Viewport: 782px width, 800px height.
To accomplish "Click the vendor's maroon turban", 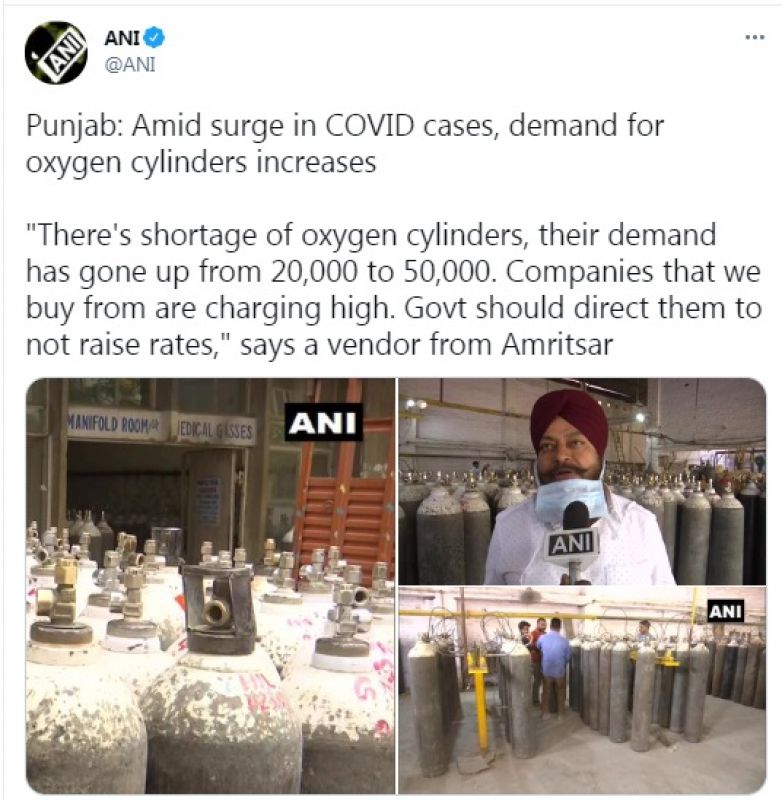I will 569,419.
